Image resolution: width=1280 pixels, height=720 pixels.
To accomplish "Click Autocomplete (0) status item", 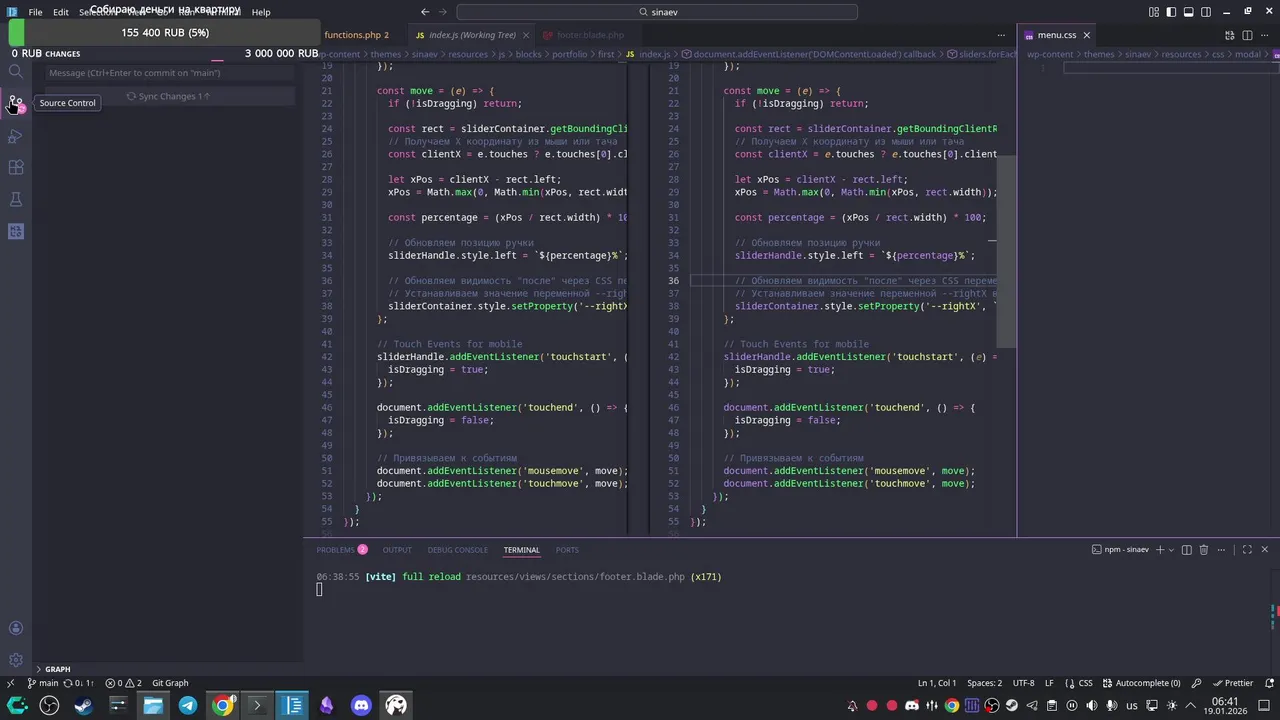I will click(1141, 683).
